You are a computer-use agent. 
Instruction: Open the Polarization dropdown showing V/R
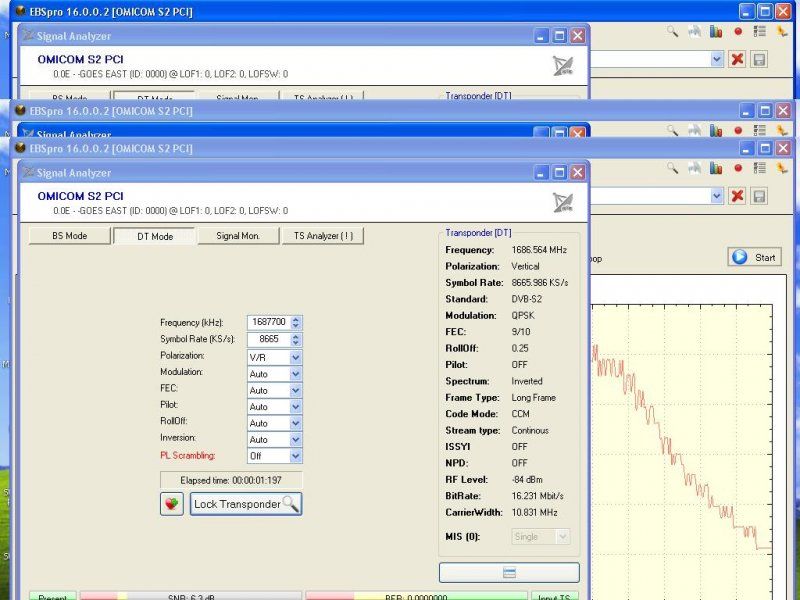coord(295,356)
